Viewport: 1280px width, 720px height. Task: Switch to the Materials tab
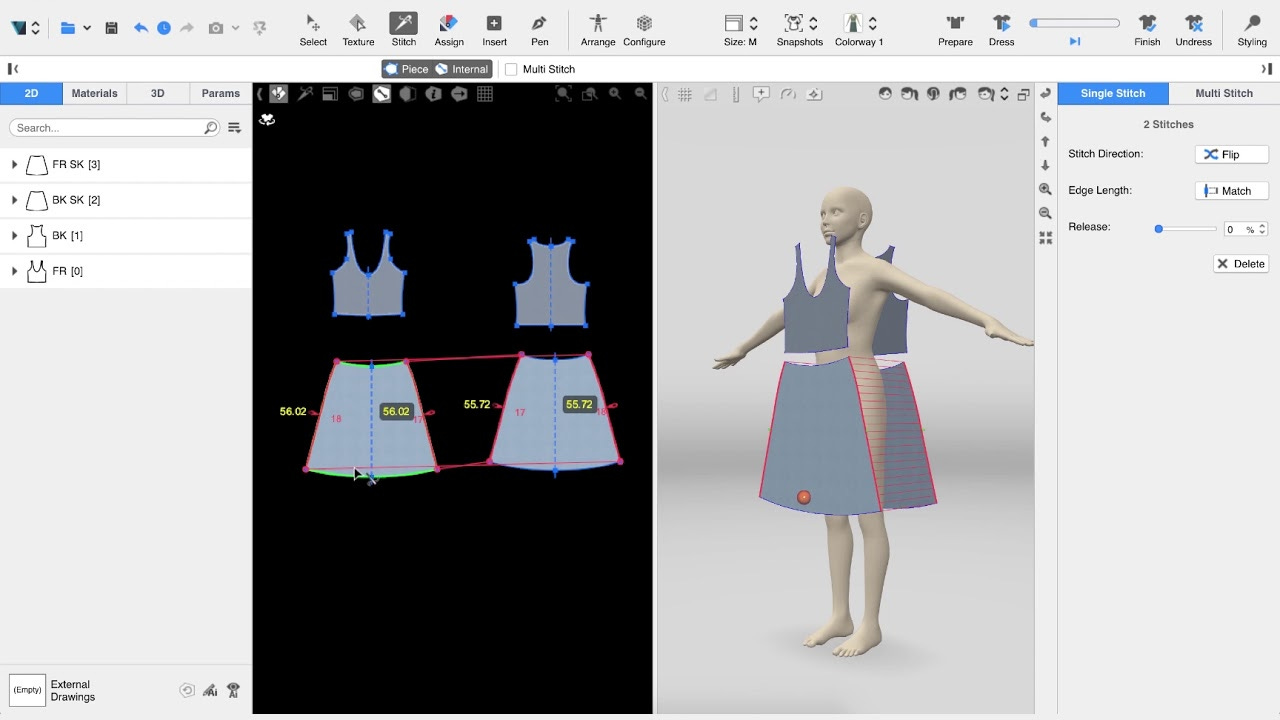point(94,93)
